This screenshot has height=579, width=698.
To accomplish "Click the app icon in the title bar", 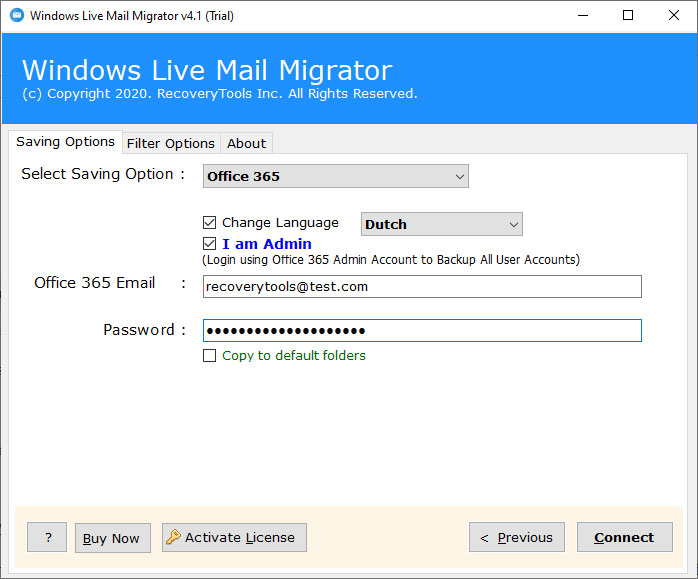I will point(17,16).
